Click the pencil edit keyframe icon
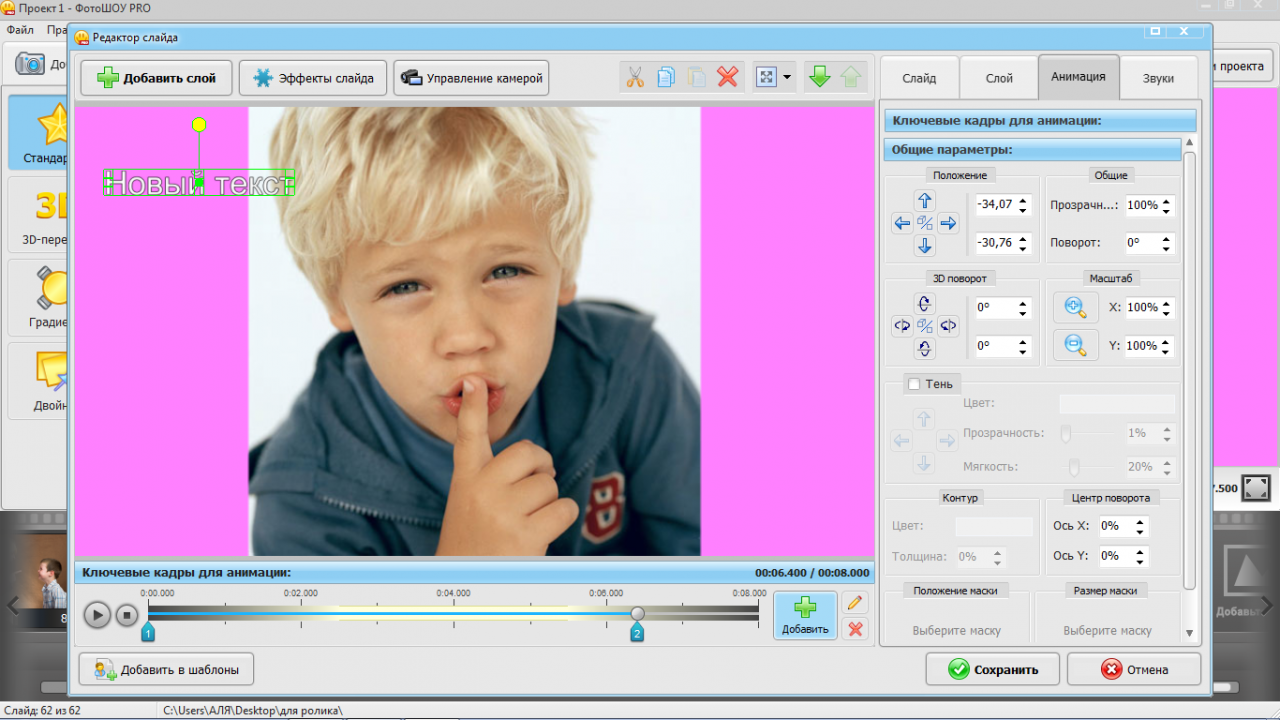 (x=855, y=602)
